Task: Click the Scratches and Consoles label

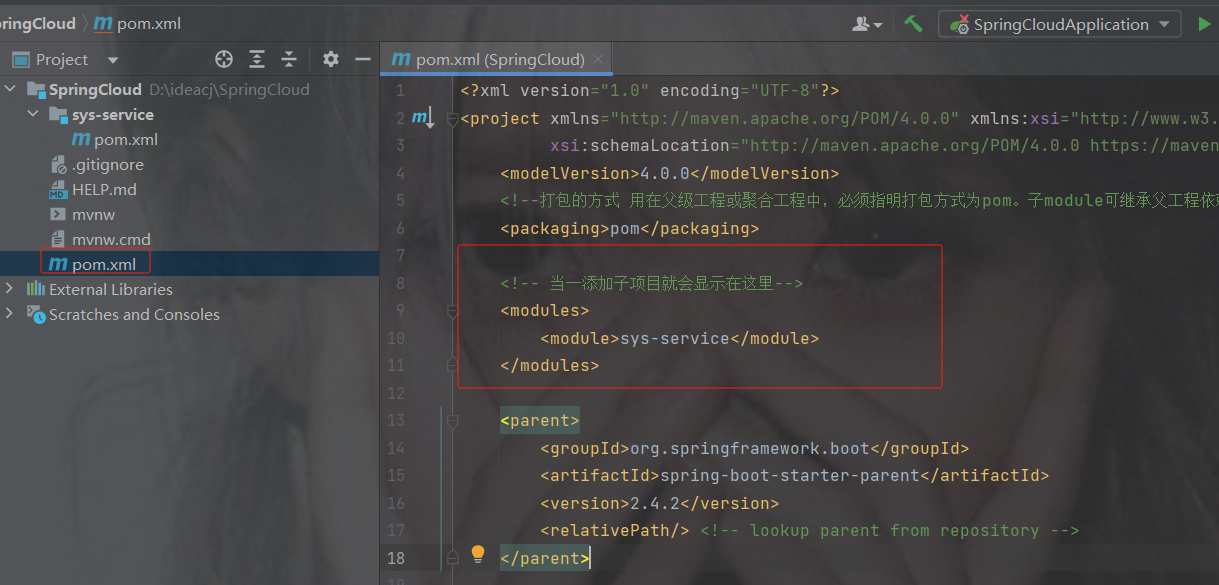Action: pos(134,314)
